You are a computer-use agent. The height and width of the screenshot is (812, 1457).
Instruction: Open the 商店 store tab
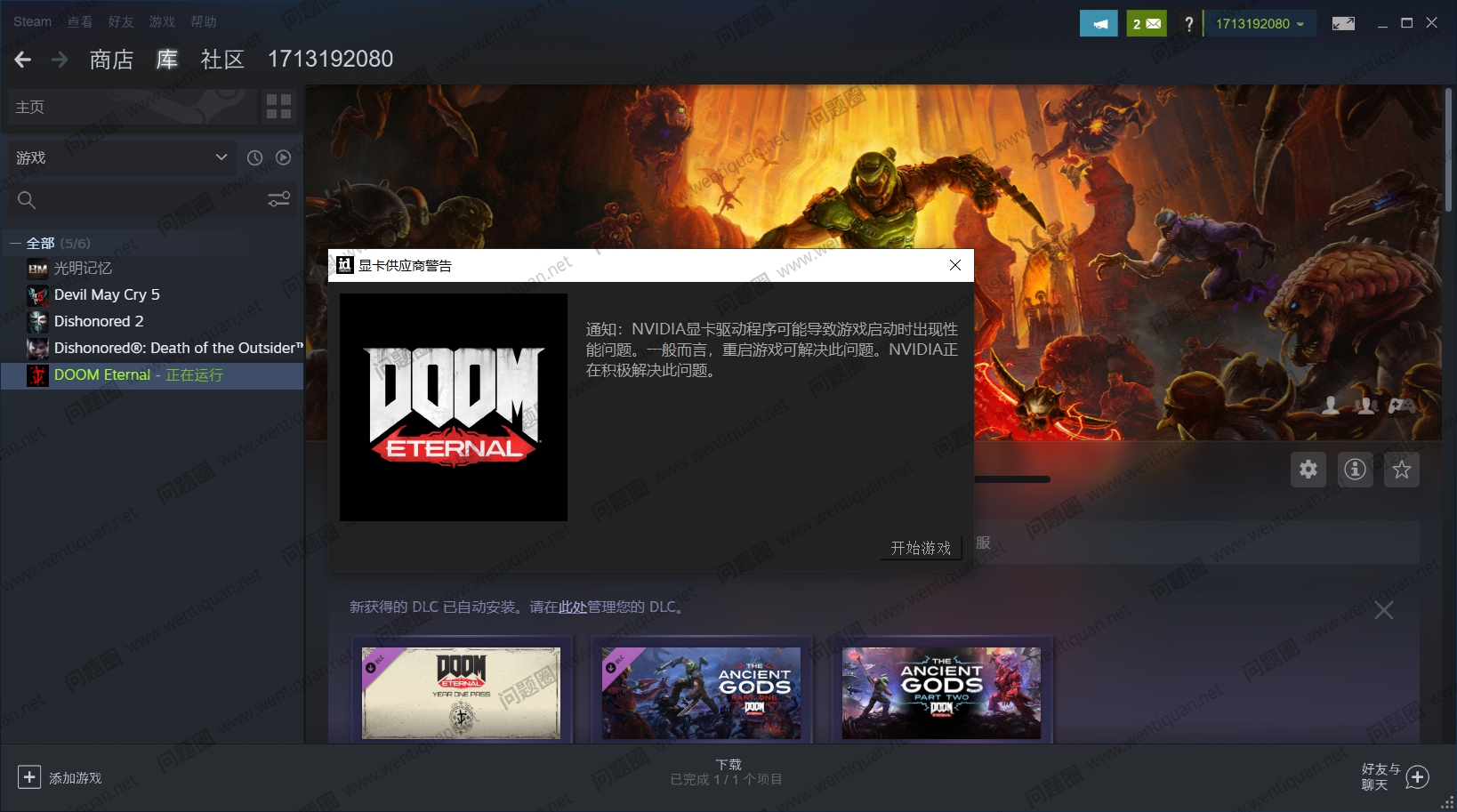[111, 60]
